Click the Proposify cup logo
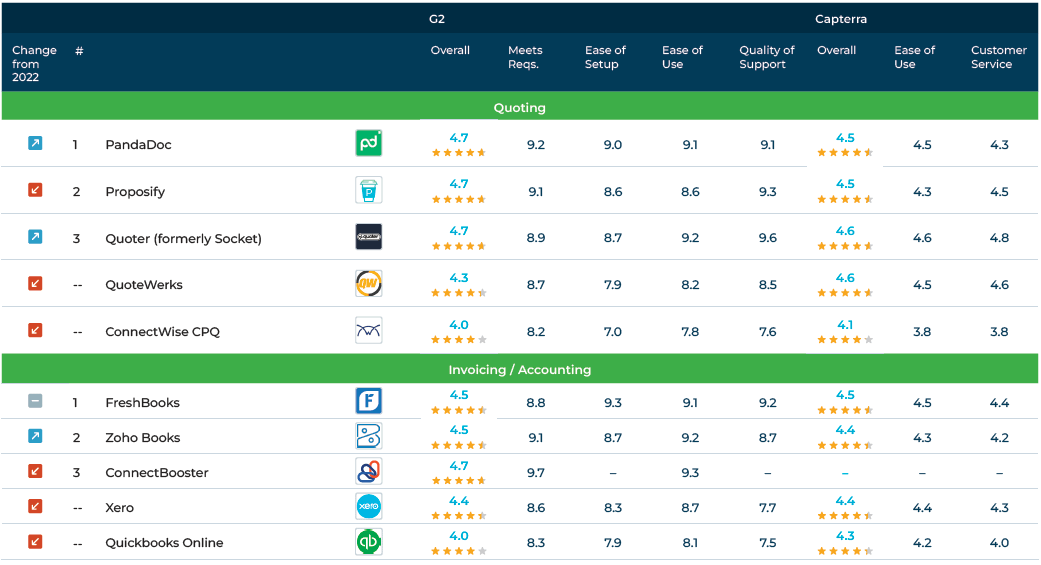This screenshot has height=565, width=1041. tap(368, 191)
